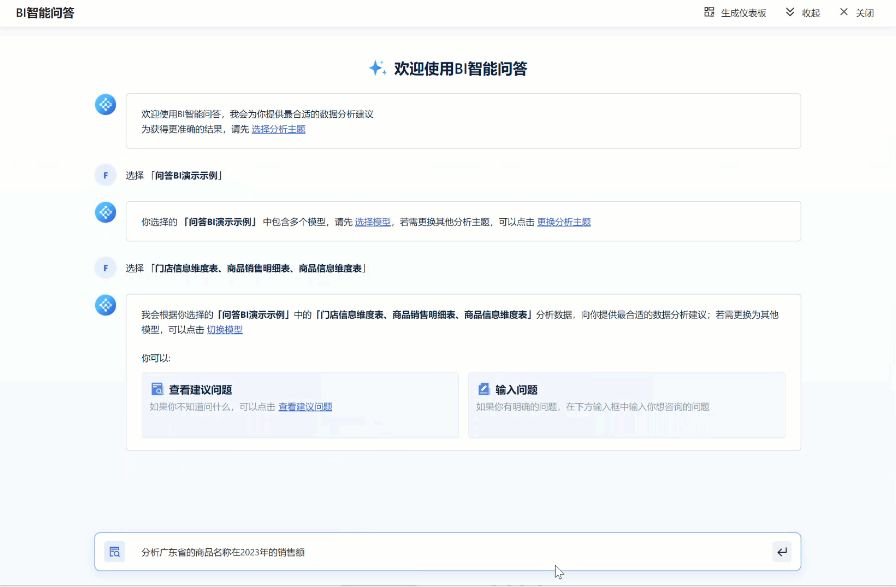Click the 关闭 text label
896x587 pixels.
865,13
